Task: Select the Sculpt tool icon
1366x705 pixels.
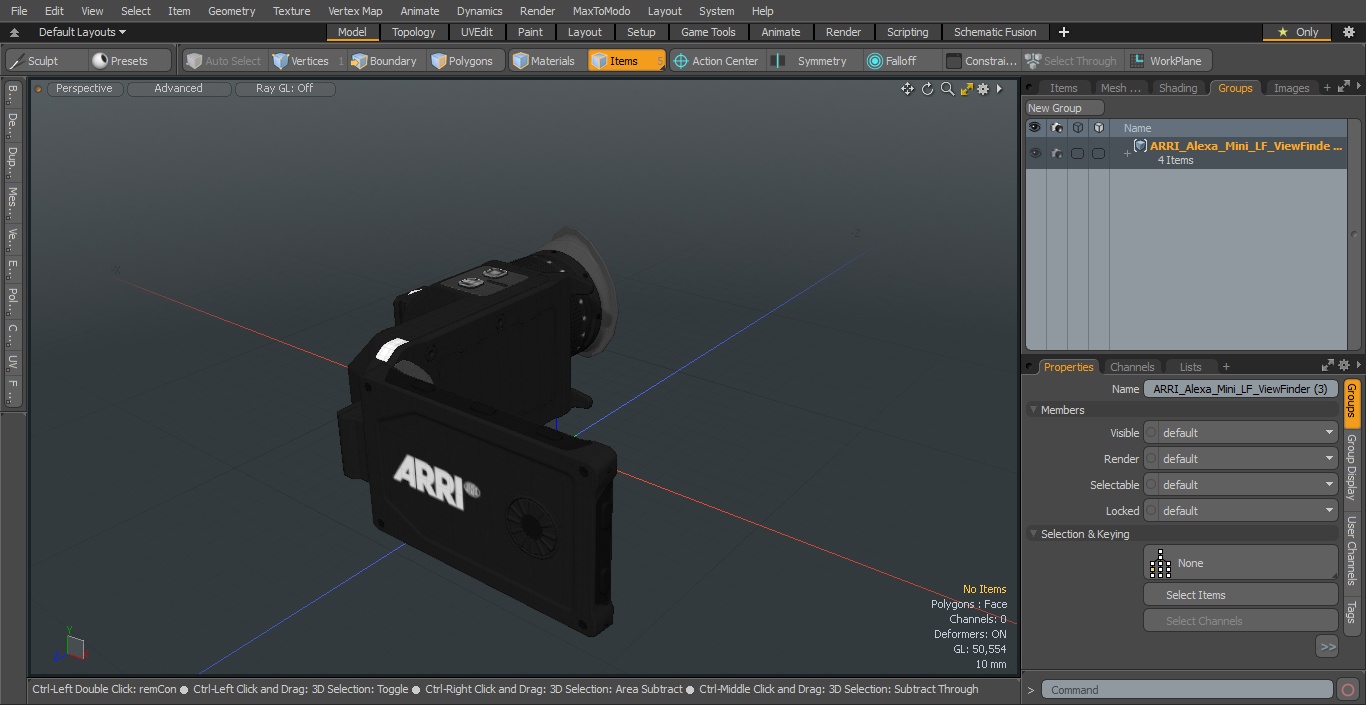Action: [x=16, y=61]
